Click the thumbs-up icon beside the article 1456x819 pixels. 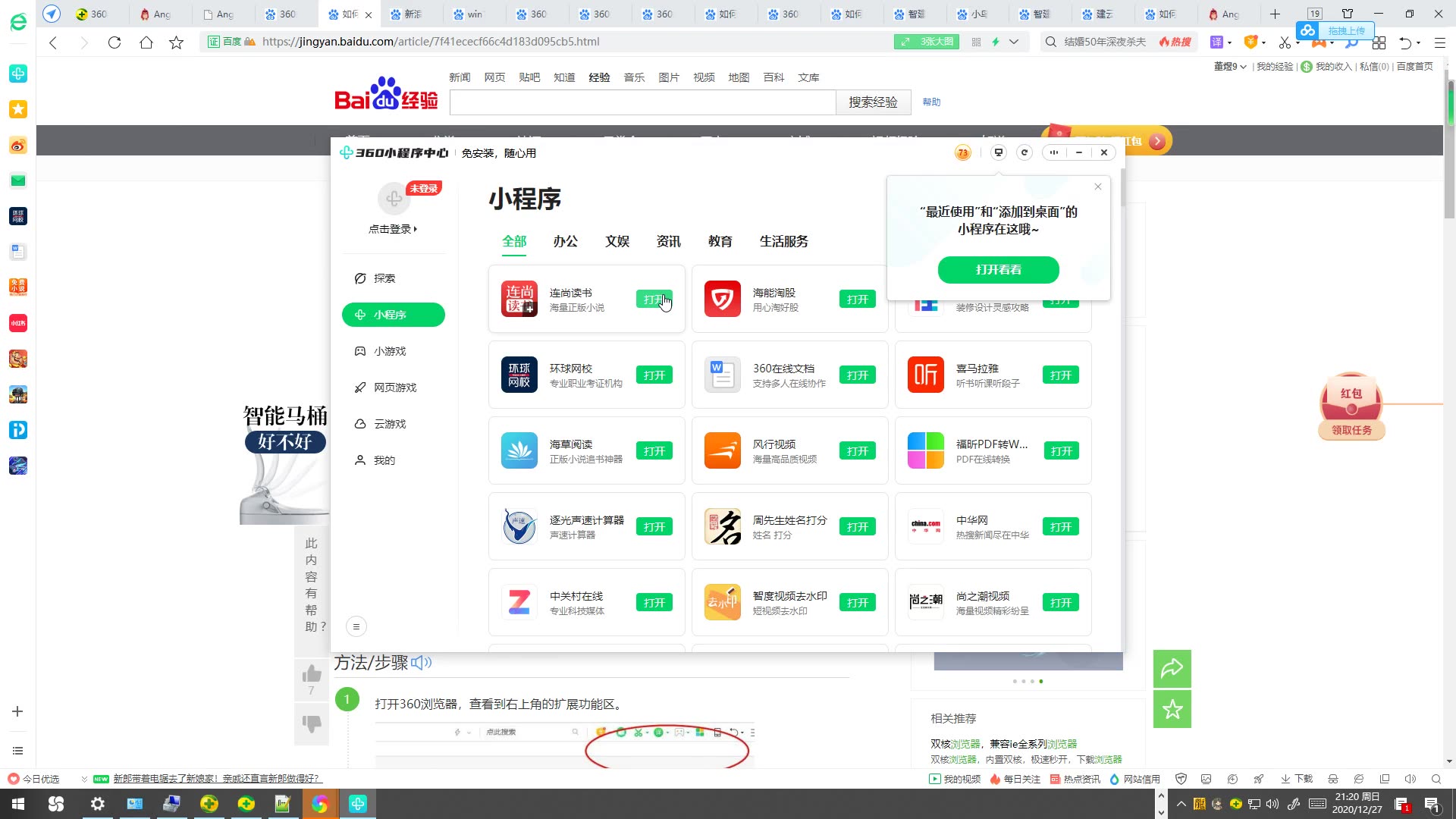pos(312,673)
